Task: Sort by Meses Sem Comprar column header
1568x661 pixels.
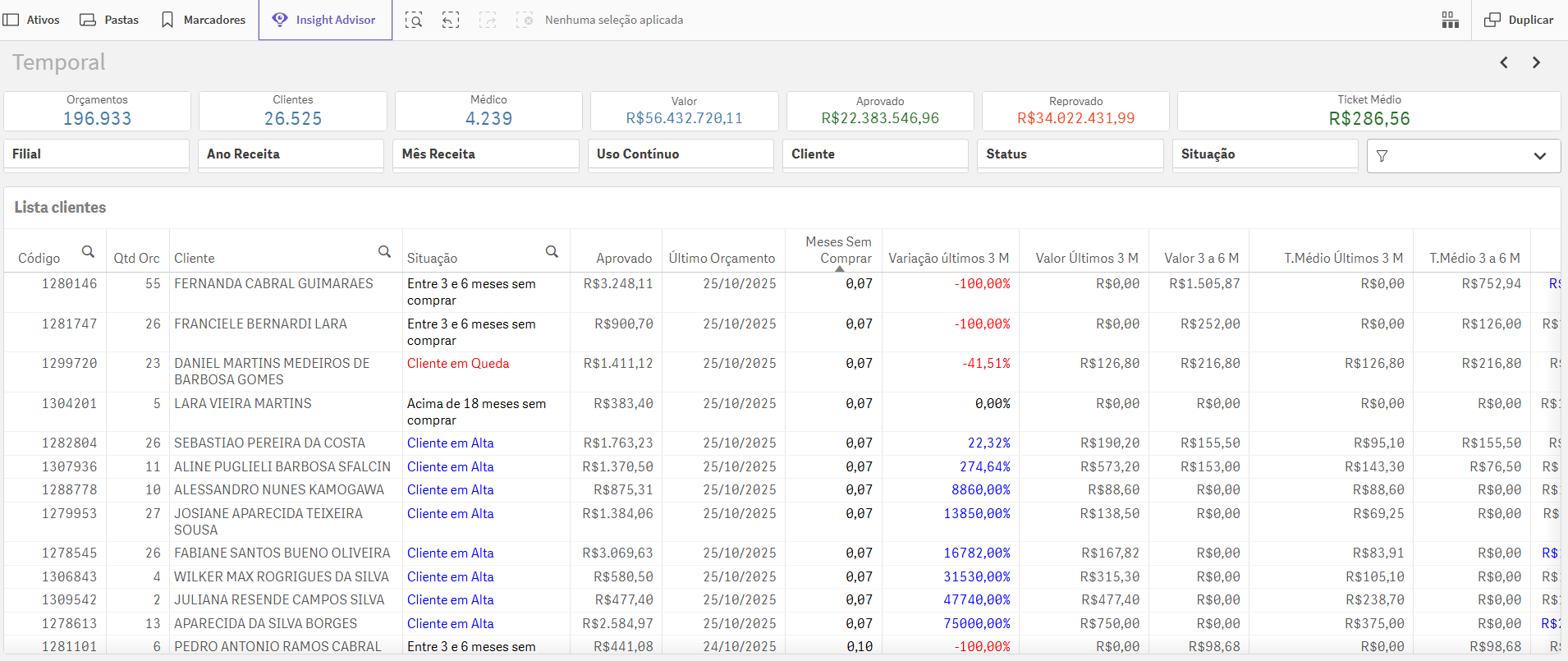Action: [x=837, y=250]
